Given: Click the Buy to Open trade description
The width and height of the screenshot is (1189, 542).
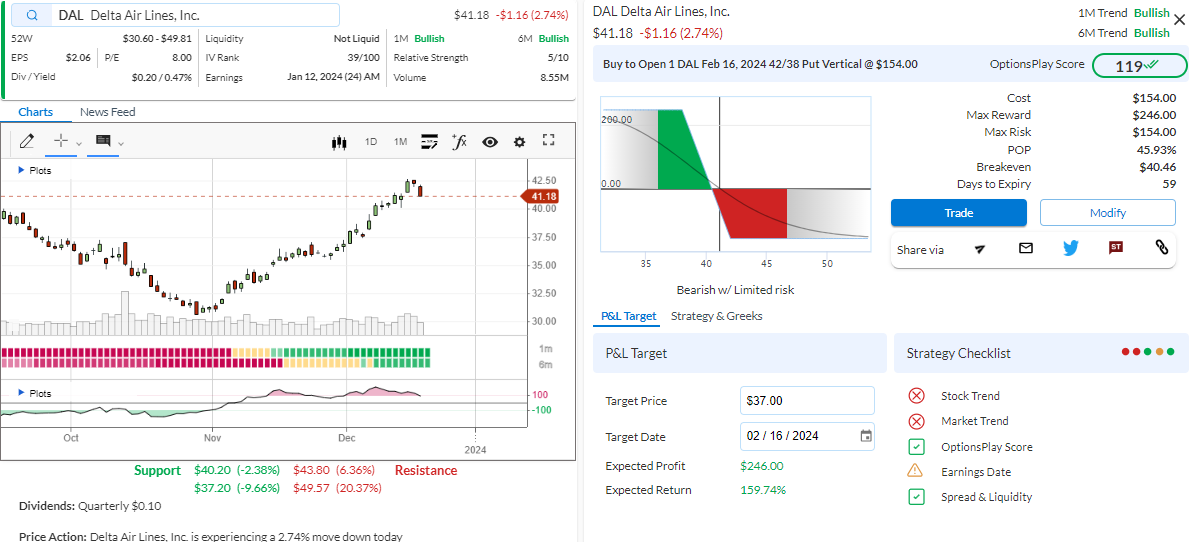Looking at the screenshot, I should pyautogui.click(x=760, y=64).
